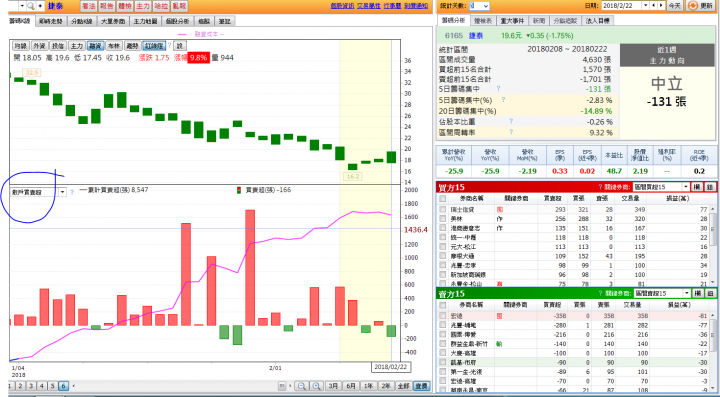720x397 pixels.
Task: Click the 看法 button in the top bar
Action: click(x=88, y=6)
